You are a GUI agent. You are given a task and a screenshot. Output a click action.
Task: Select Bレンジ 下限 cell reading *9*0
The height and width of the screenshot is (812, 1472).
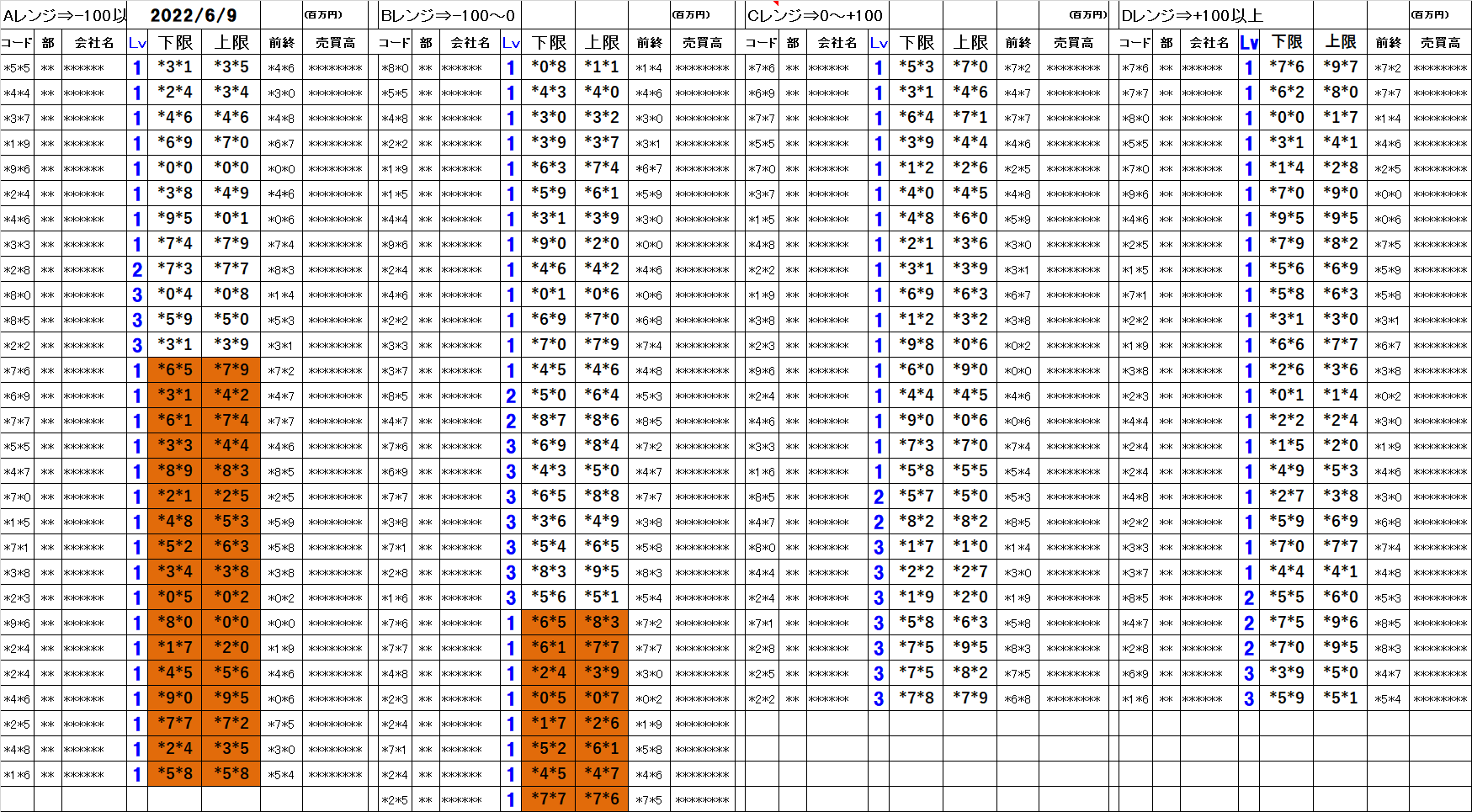(549, 243)
